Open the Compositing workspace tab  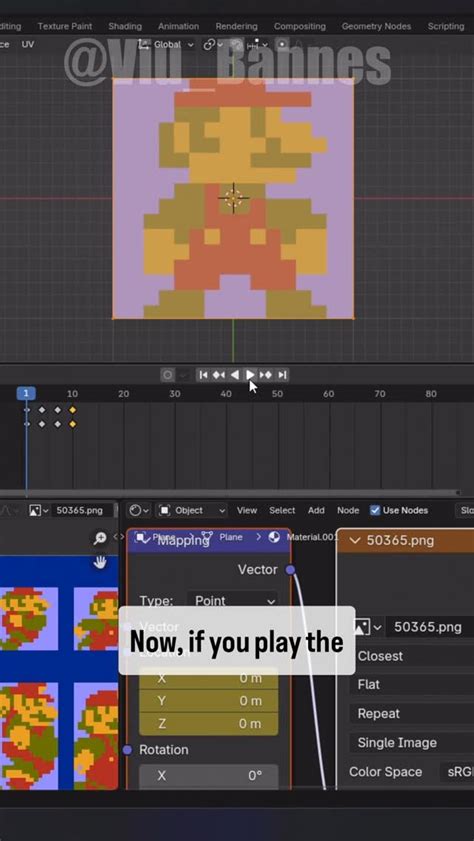[x=299, y=26]
